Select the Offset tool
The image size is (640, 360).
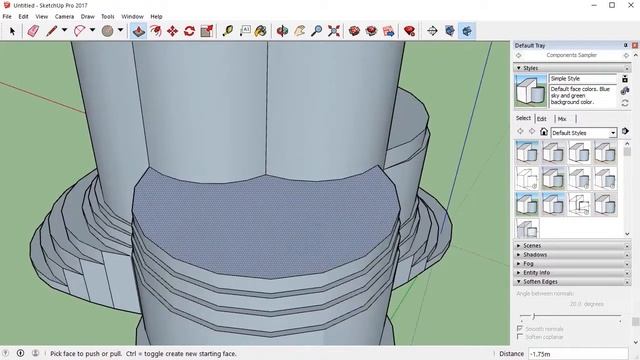pyautogui.click(x=156, y=31)
